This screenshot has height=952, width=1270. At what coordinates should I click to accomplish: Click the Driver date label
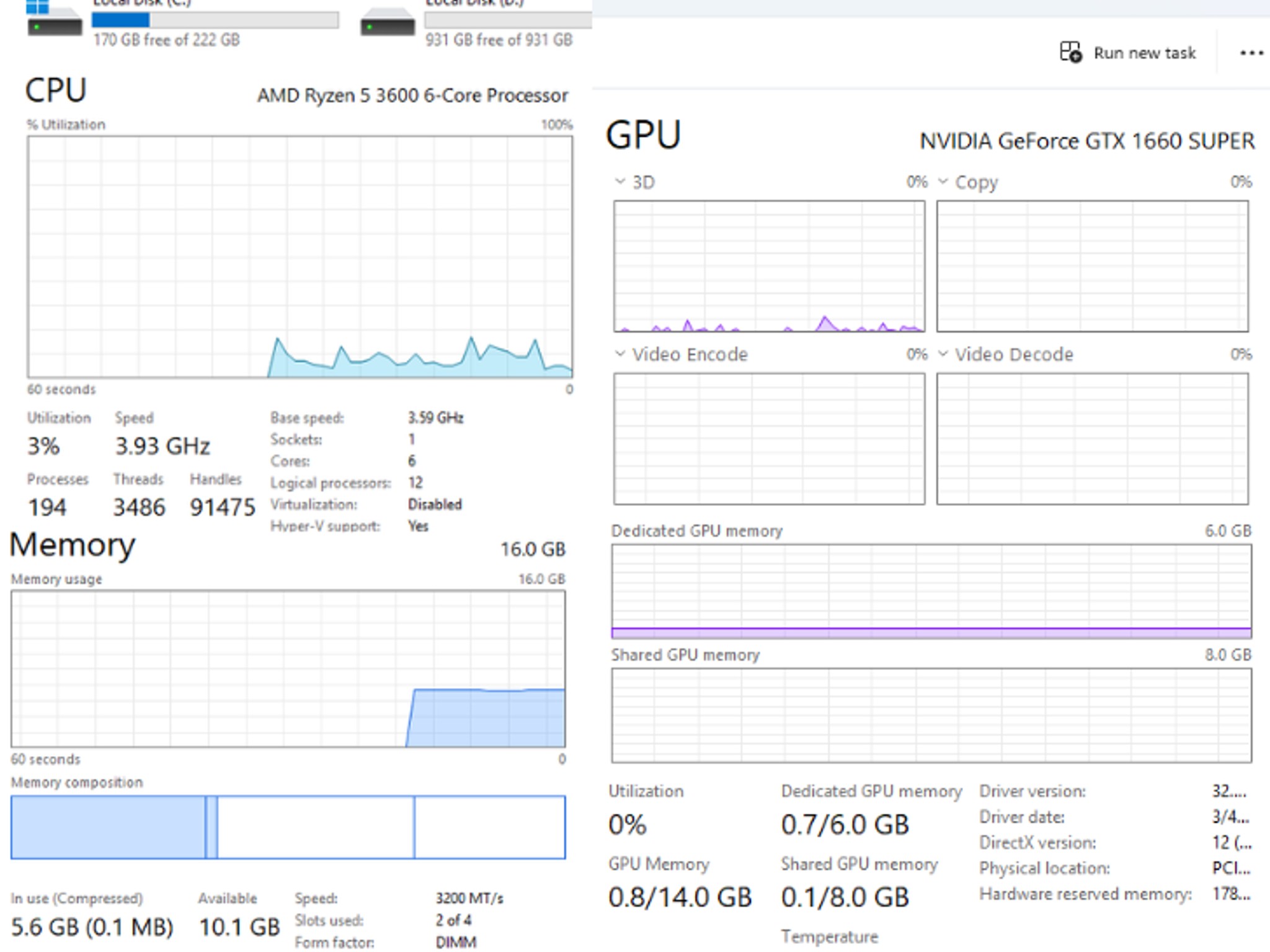(1022, 818)
